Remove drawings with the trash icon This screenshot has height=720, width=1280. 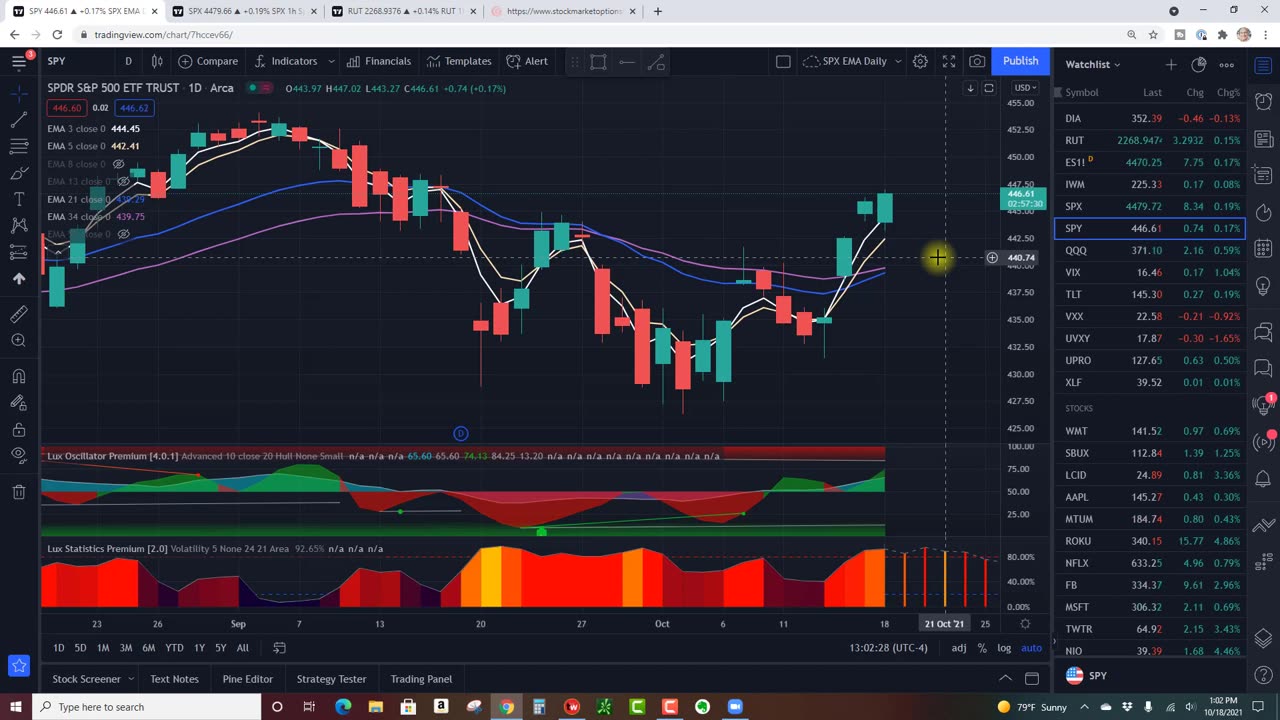(19, 491)
